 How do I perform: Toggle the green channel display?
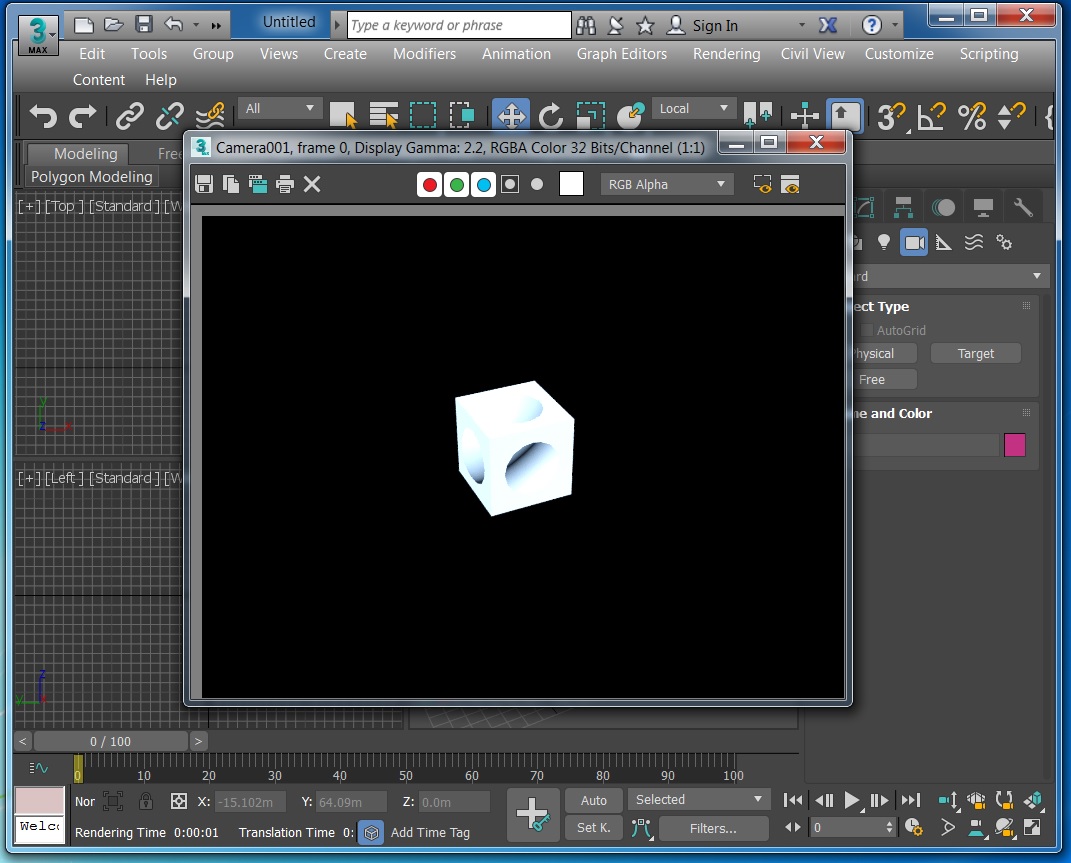coord(456,184)
